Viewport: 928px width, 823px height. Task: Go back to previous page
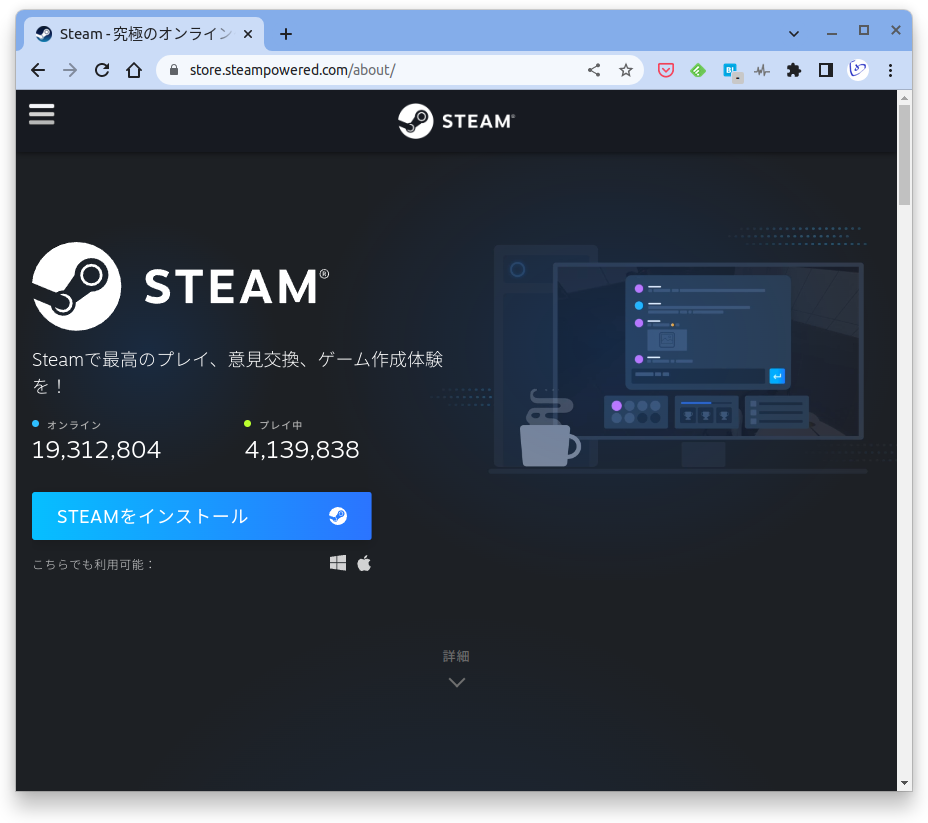point(38,70)
